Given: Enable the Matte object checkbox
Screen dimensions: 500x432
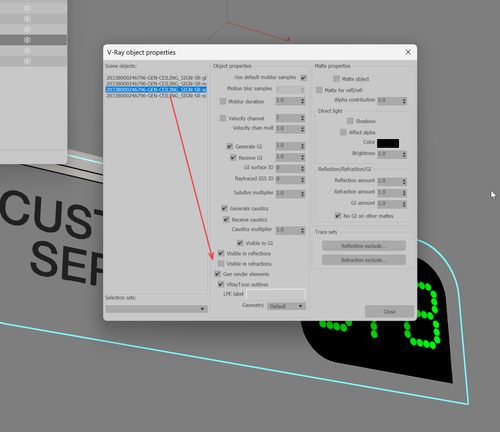Looking at the screenshot, I should point(336,79).
